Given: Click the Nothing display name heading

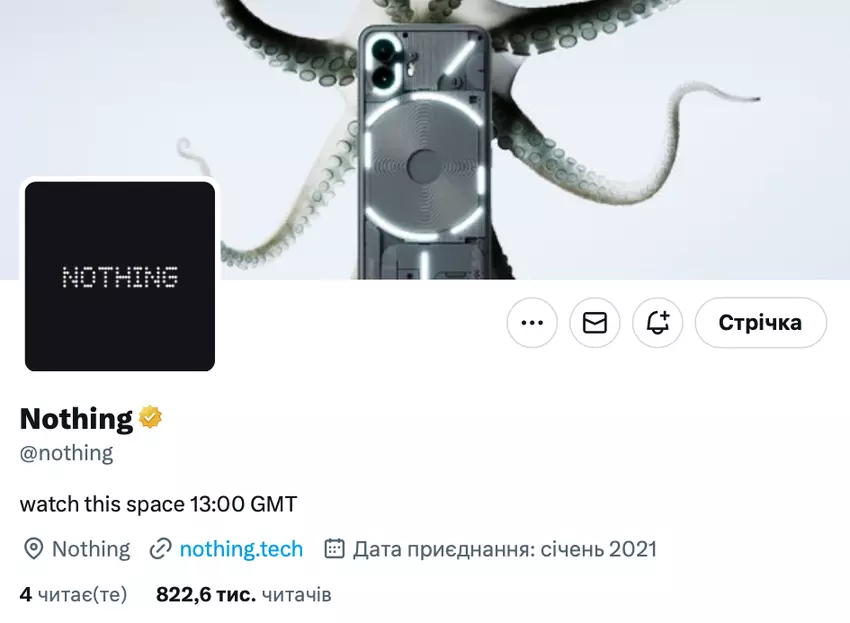Looking at the screenshot, I should pos(76,419).
